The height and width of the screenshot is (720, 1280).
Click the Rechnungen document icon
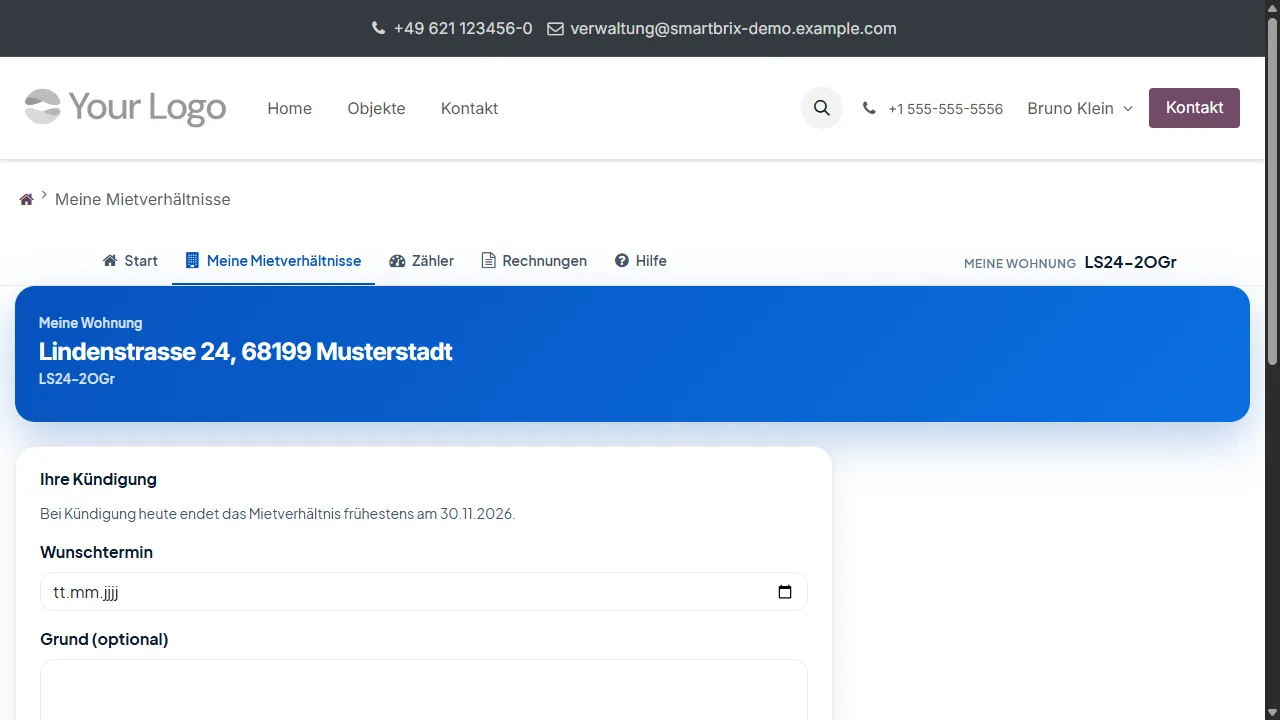pos(489,261)
